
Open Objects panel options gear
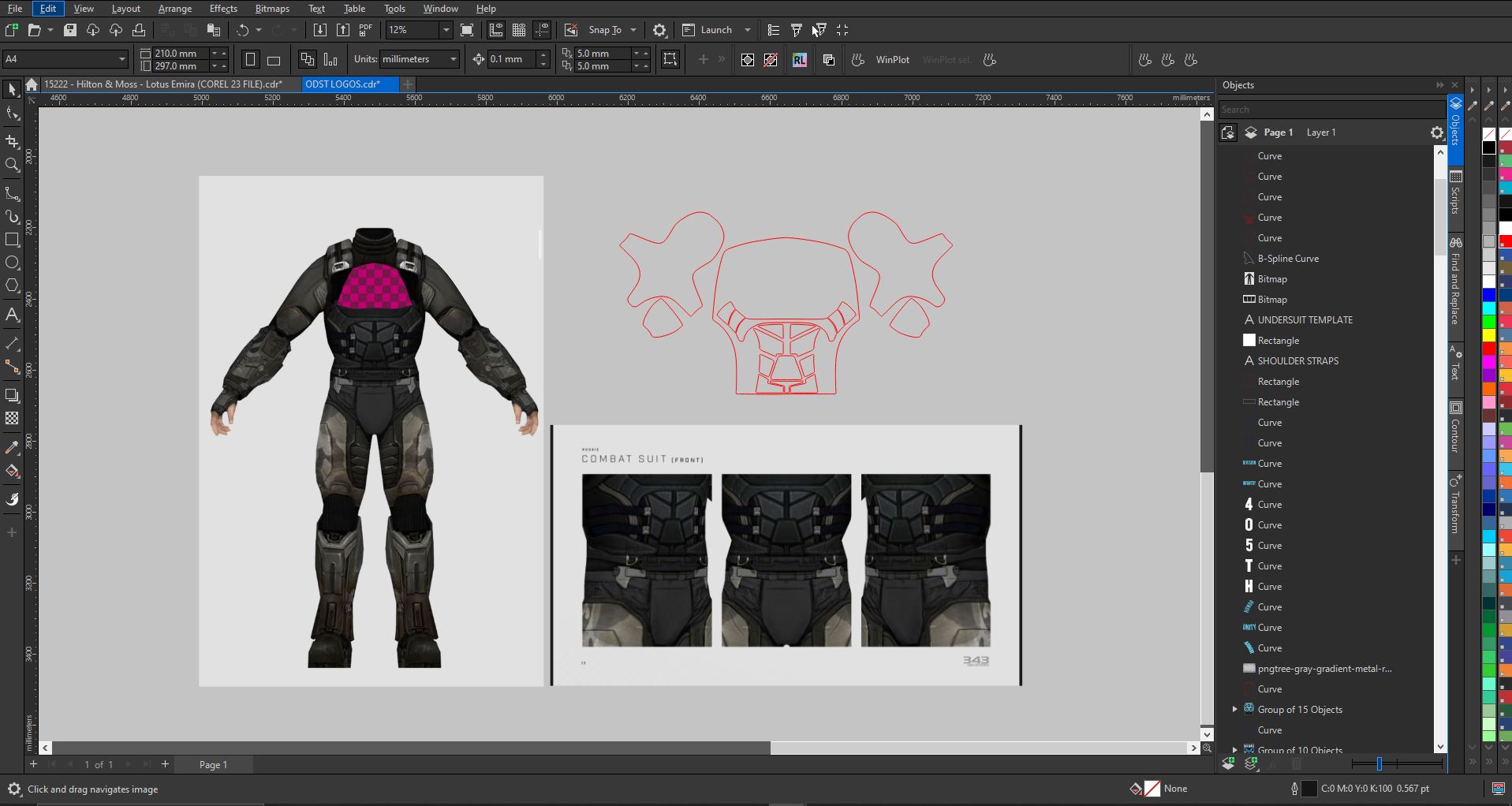(x=1437, y=132)
